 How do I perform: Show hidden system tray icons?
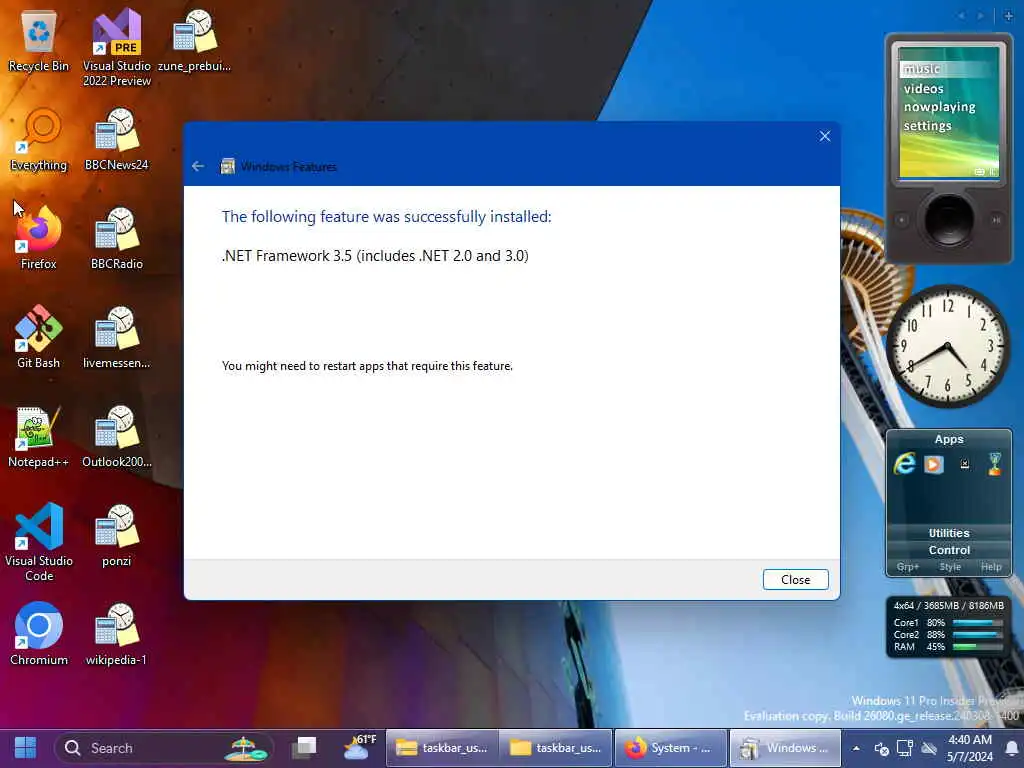856,748
